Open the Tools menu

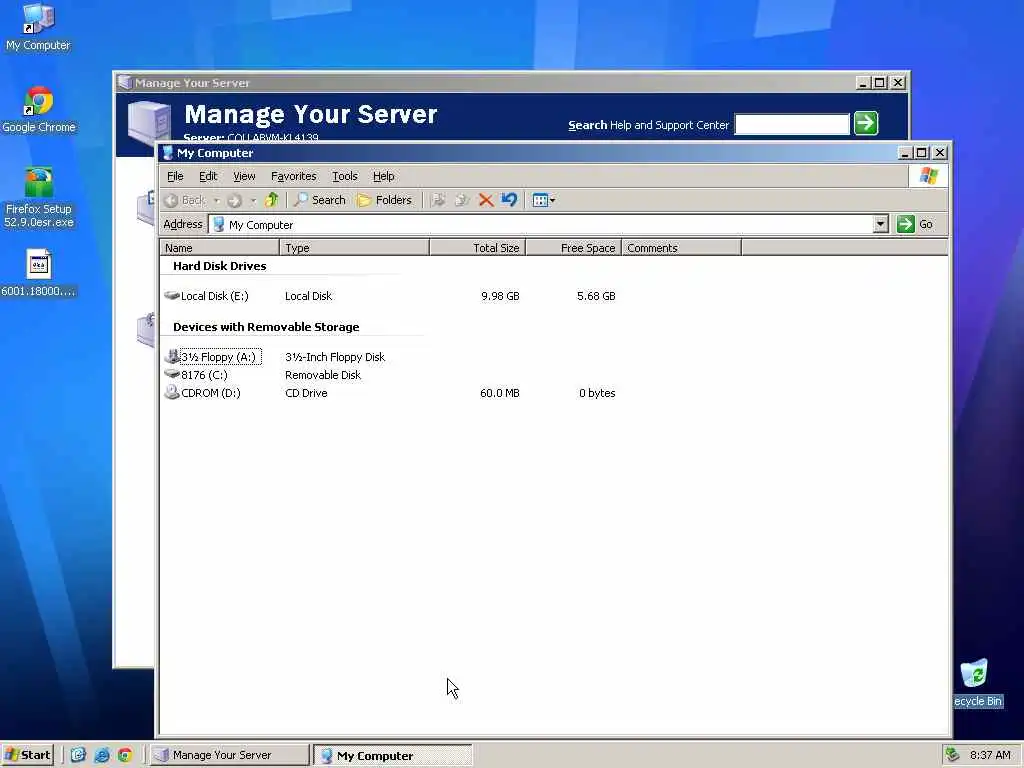point(344,176)
